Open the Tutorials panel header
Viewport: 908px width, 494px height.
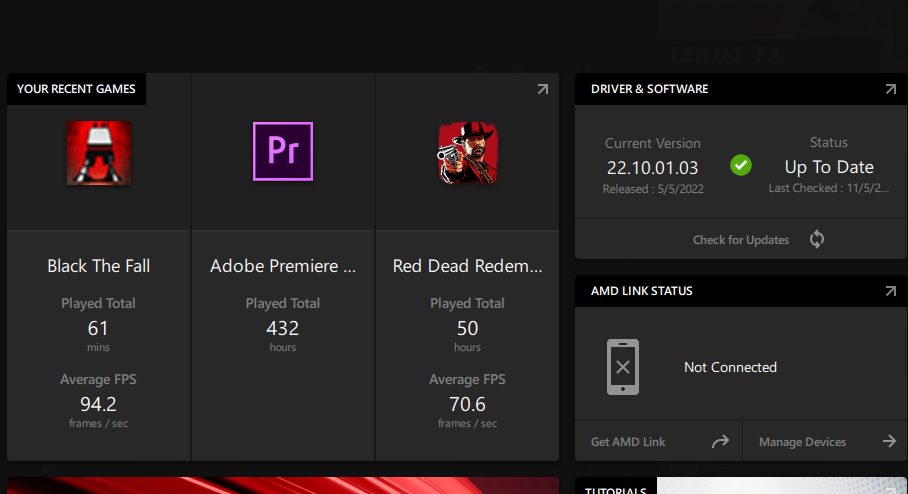click(x=616, y=489)
